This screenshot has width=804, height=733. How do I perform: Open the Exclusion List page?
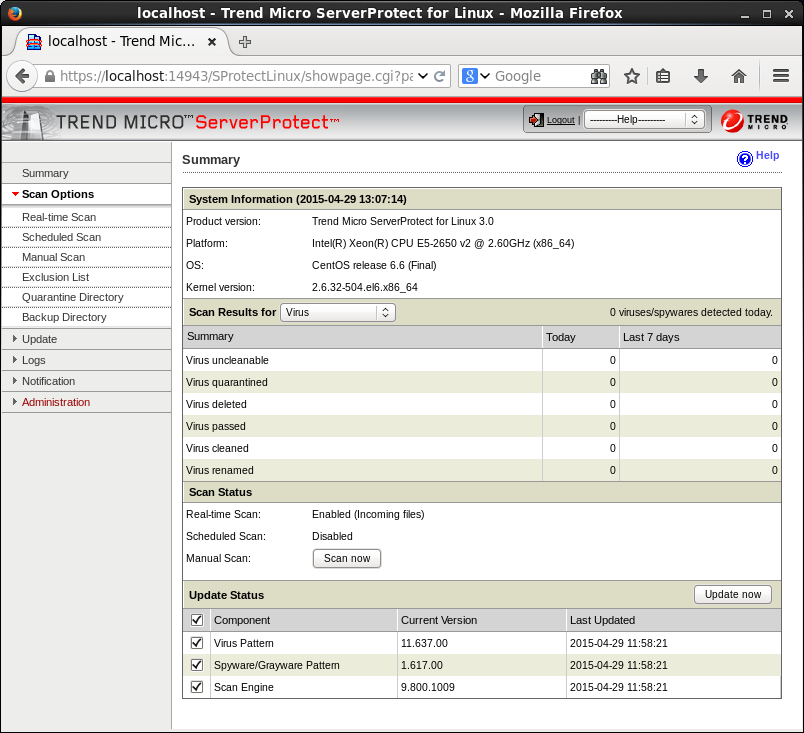click(55, 277)
